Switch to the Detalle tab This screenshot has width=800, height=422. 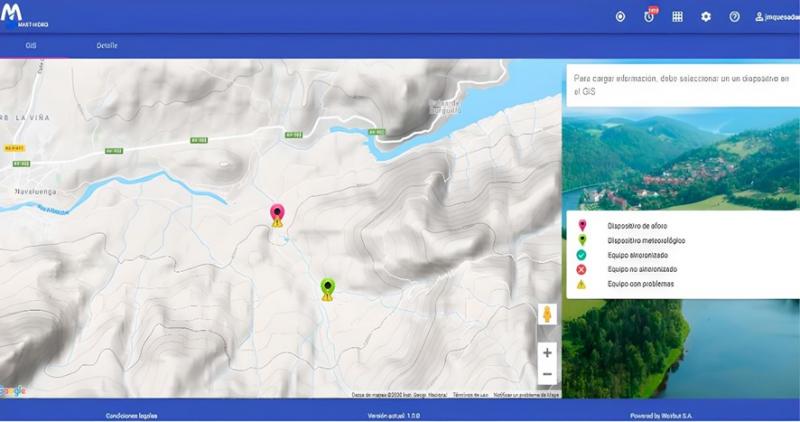point(107,46)
